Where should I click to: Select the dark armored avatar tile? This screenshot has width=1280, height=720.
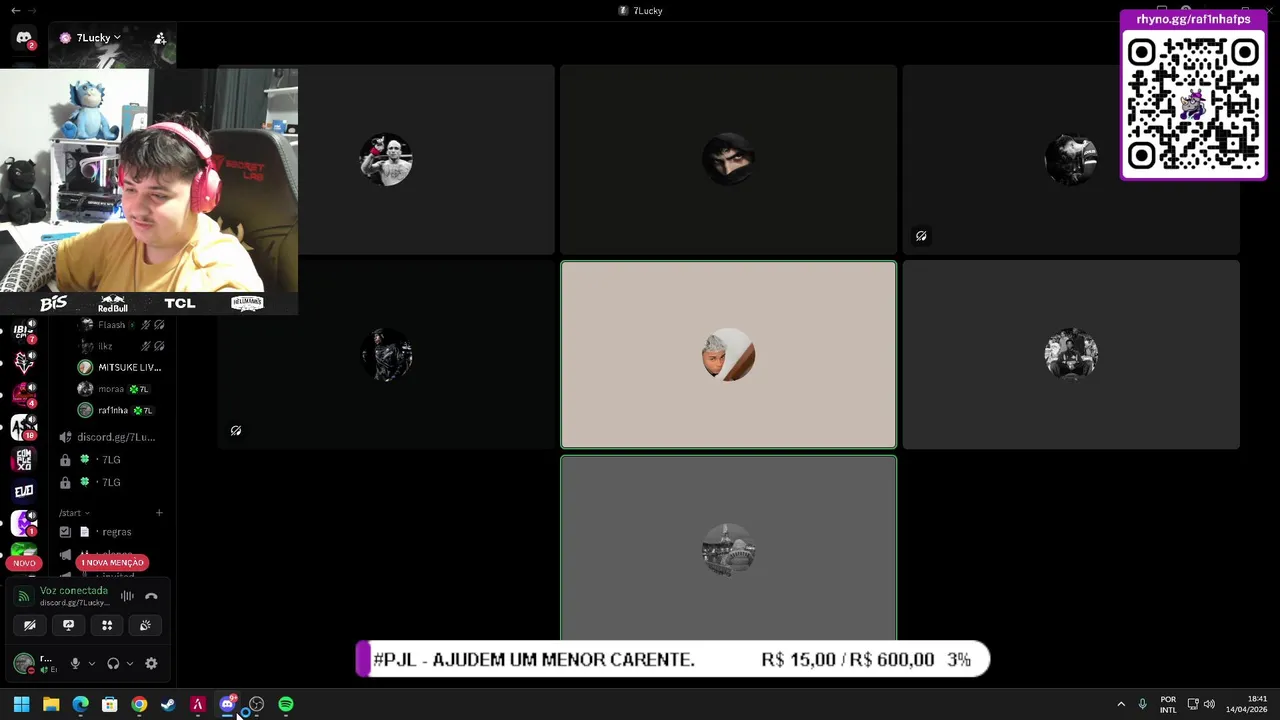(x=386, y=355)
